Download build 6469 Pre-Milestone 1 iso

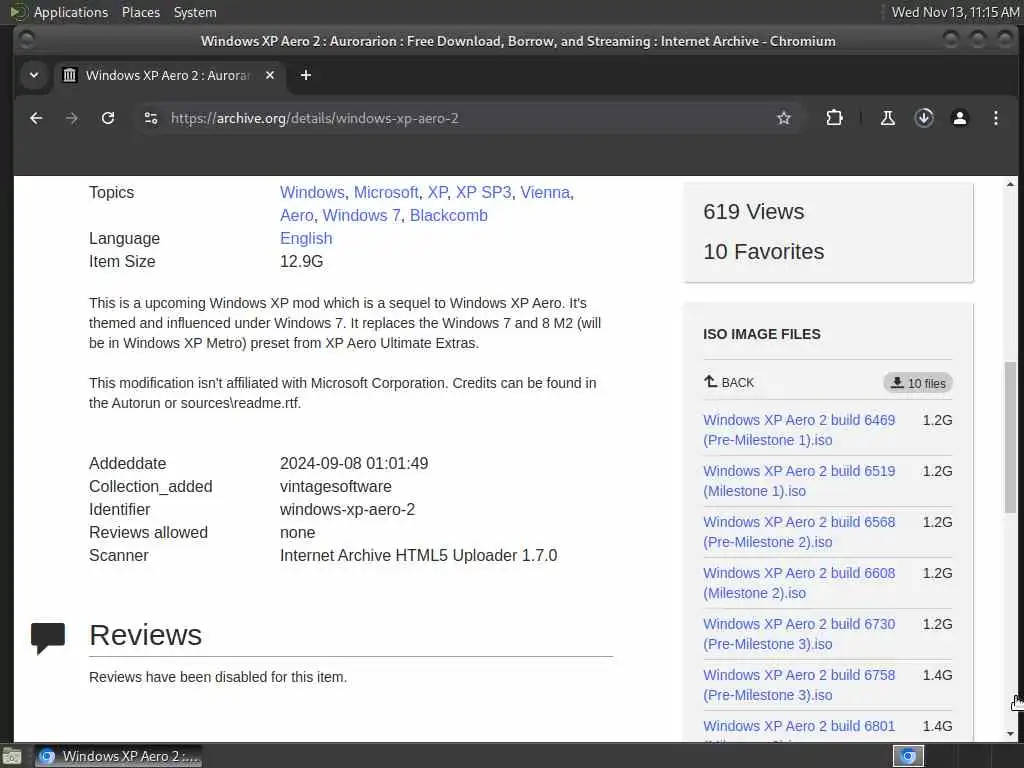[799, 430]
